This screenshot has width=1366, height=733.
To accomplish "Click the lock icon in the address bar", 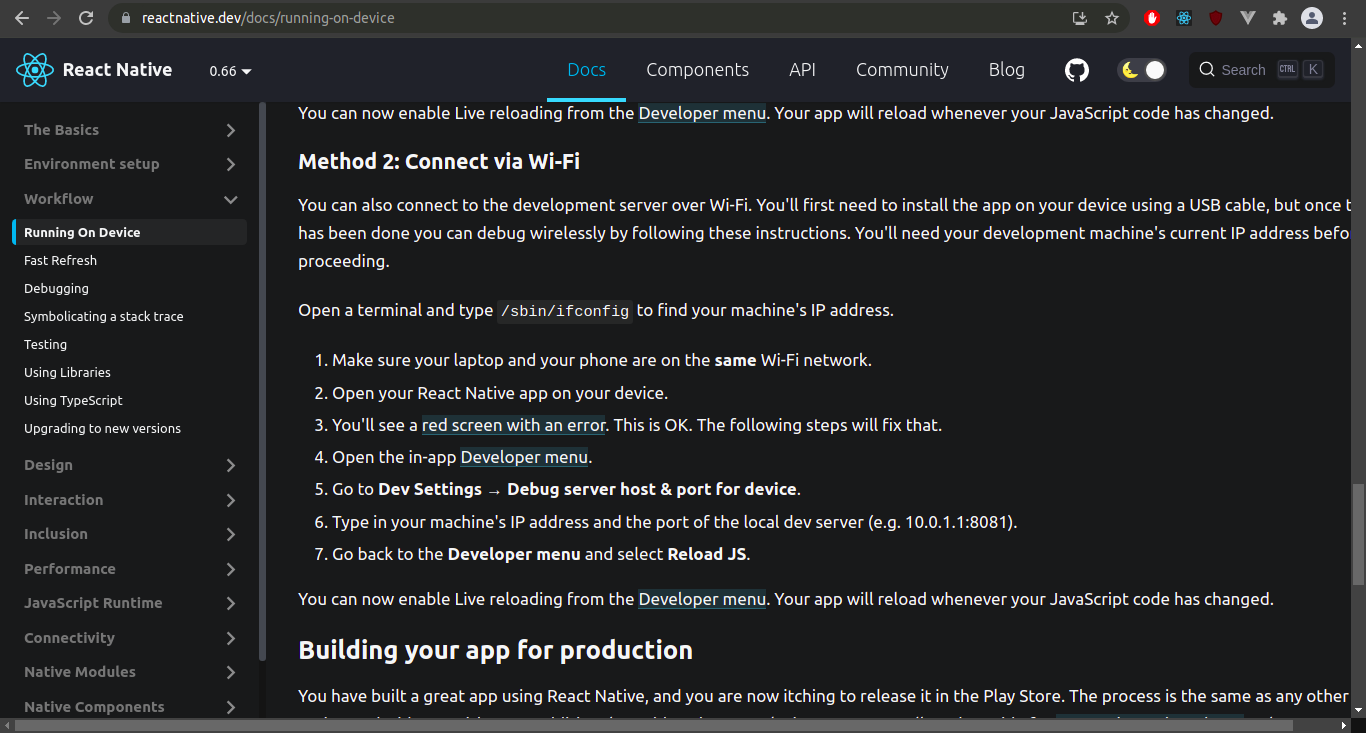I will pyautogui.click(x=125, y=18).
